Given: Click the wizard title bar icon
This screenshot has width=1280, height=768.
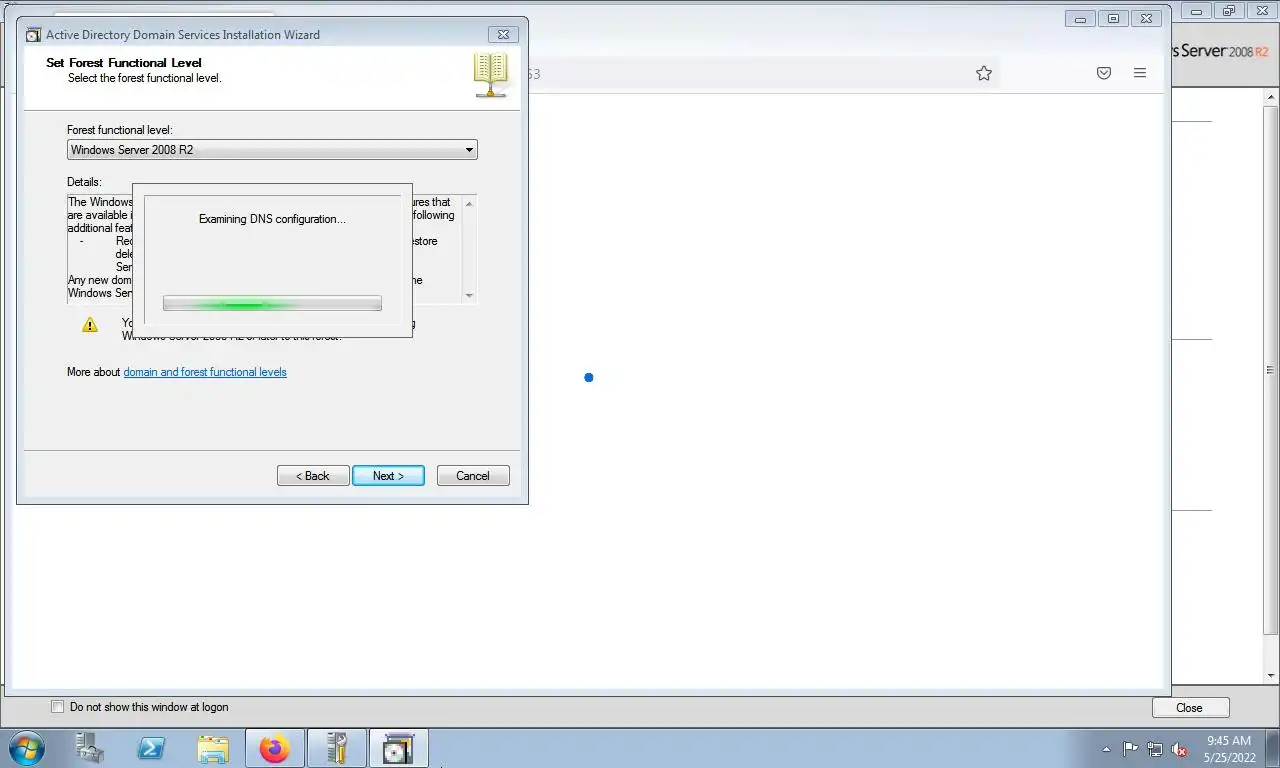Looking at the screenshot, I should tap(33, 34).
